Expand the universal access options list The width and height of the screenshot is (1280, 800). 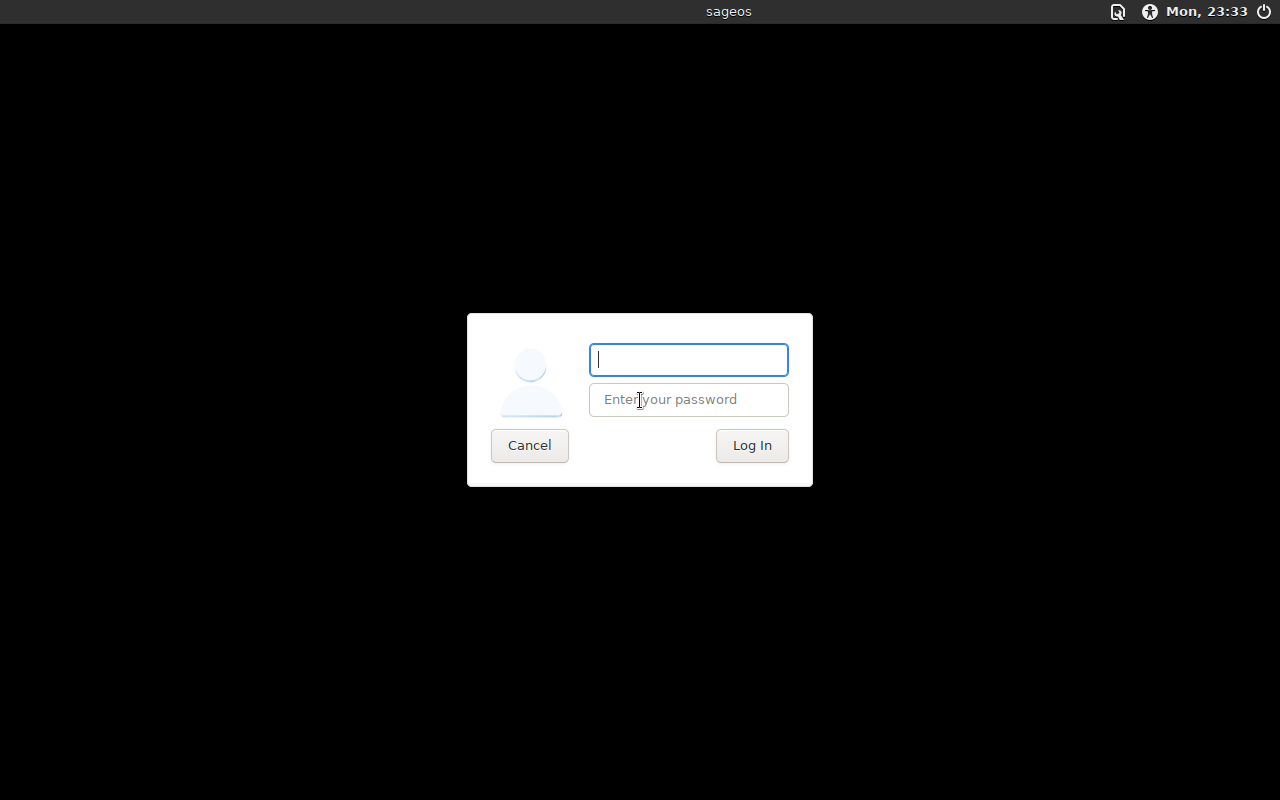1150,12
